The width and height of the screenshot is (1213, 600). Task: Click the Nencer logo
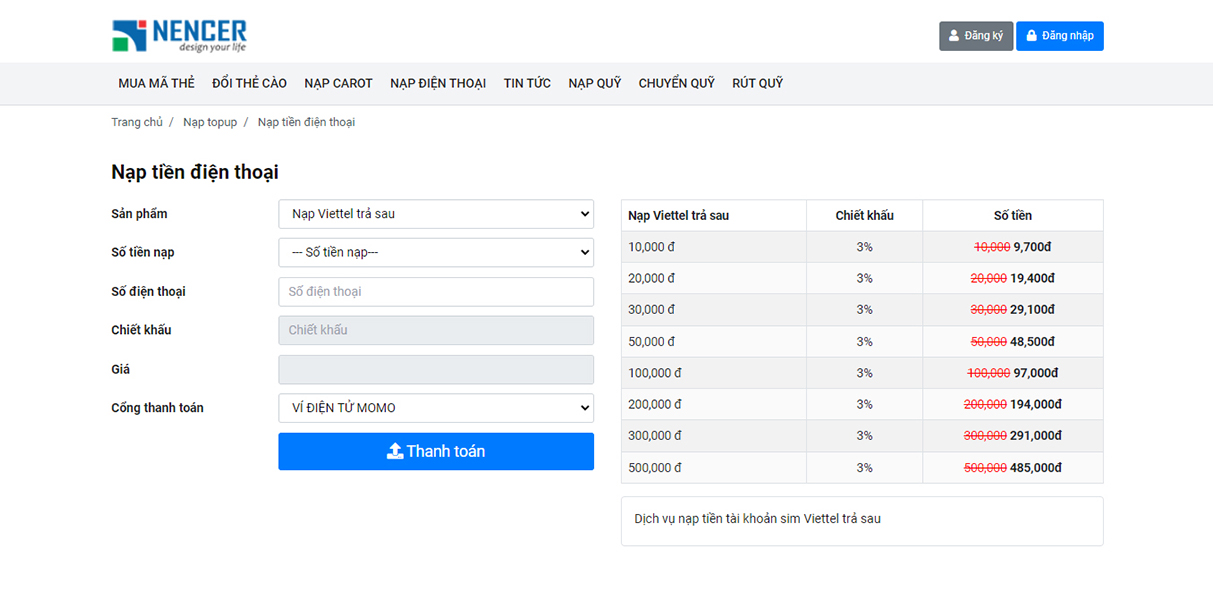pyautogui.click(x=179, y=35)
